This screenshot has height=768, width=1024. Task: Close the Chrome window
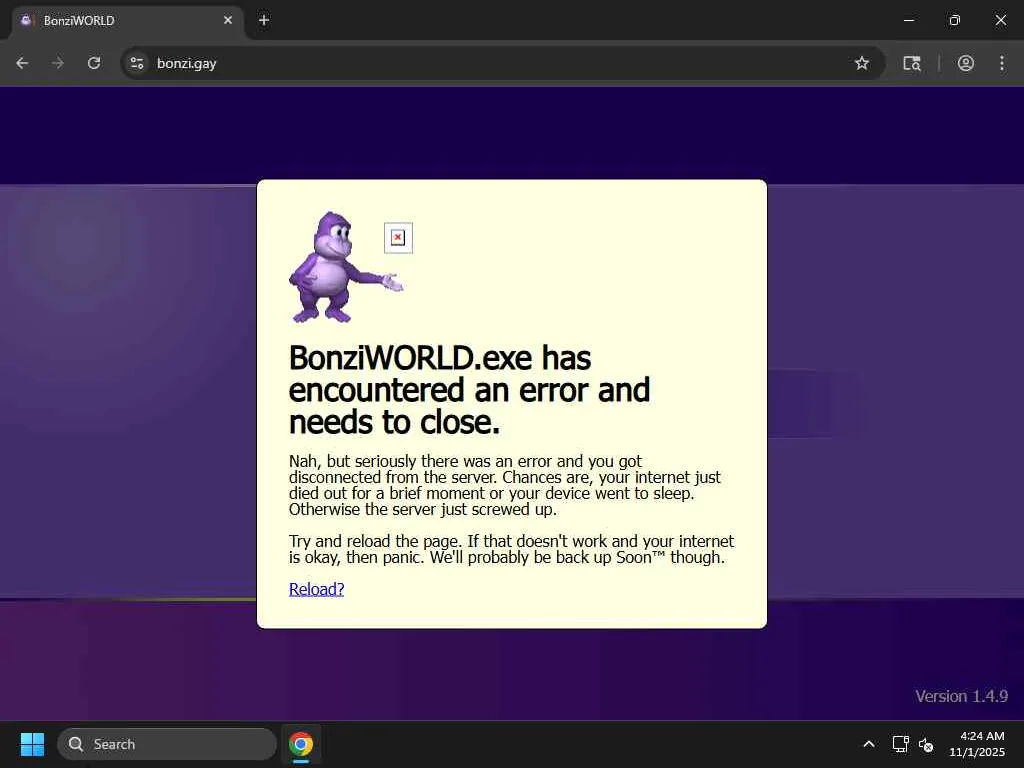pyautogui.click(x=1000, y=20)
